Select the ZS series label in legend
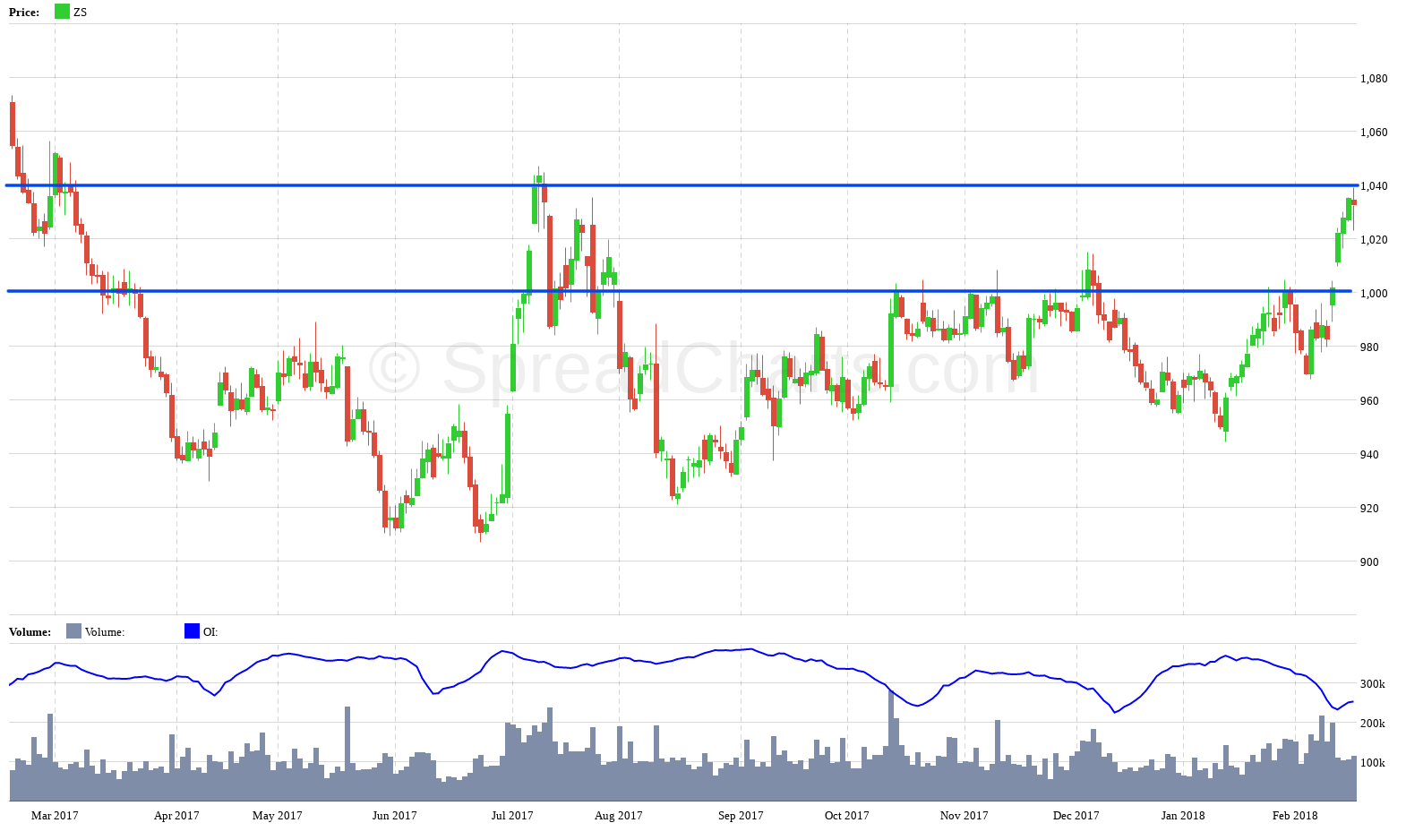Image resolution: width=1406 pixels, height=840 pixels. point(81,13)
